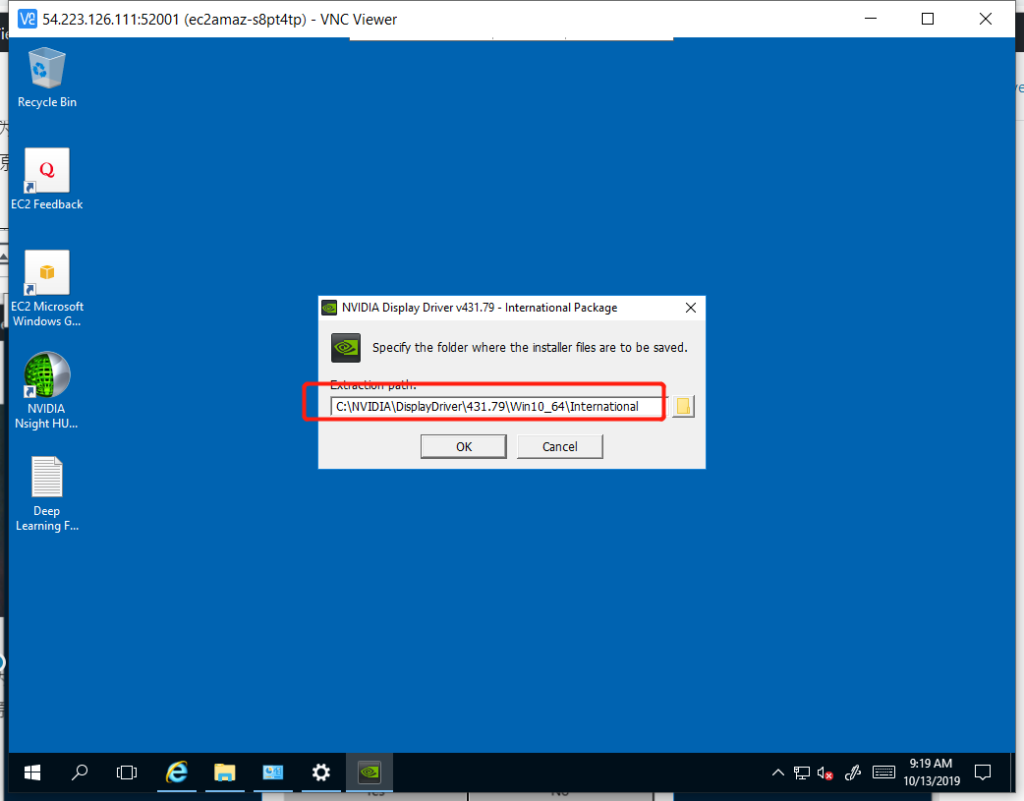Select the Deep Learning text file icon
The height and width of the screenshot is (801, 1024).
pos(47,478)
